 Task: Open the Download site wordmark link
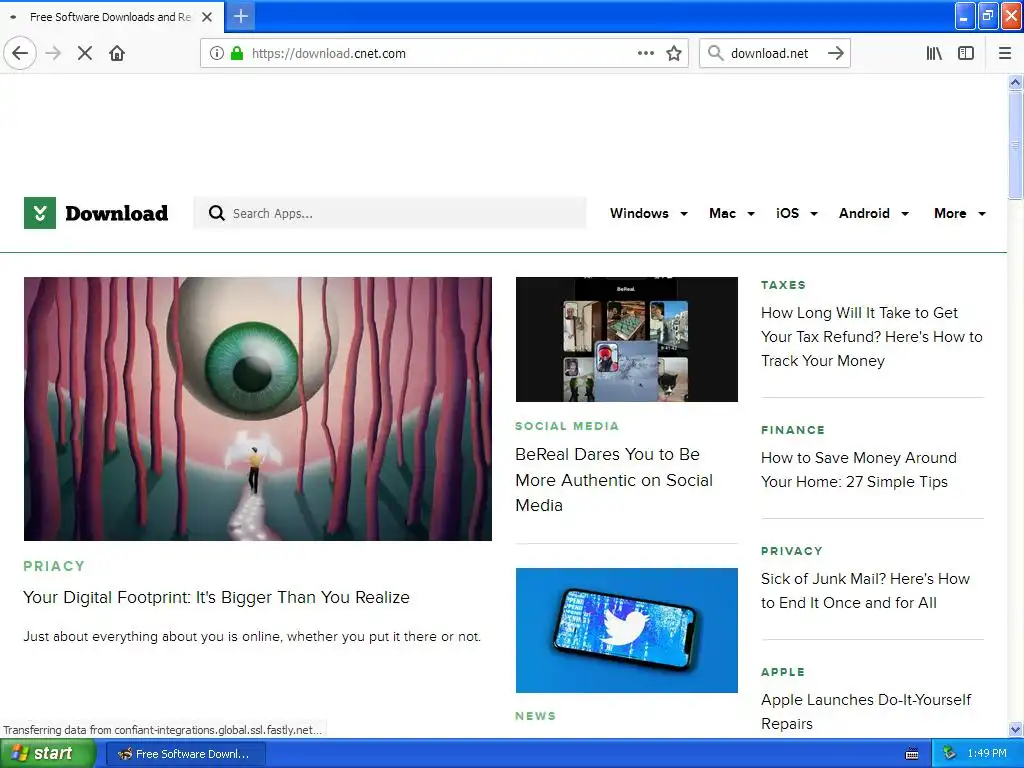point(116,213)
